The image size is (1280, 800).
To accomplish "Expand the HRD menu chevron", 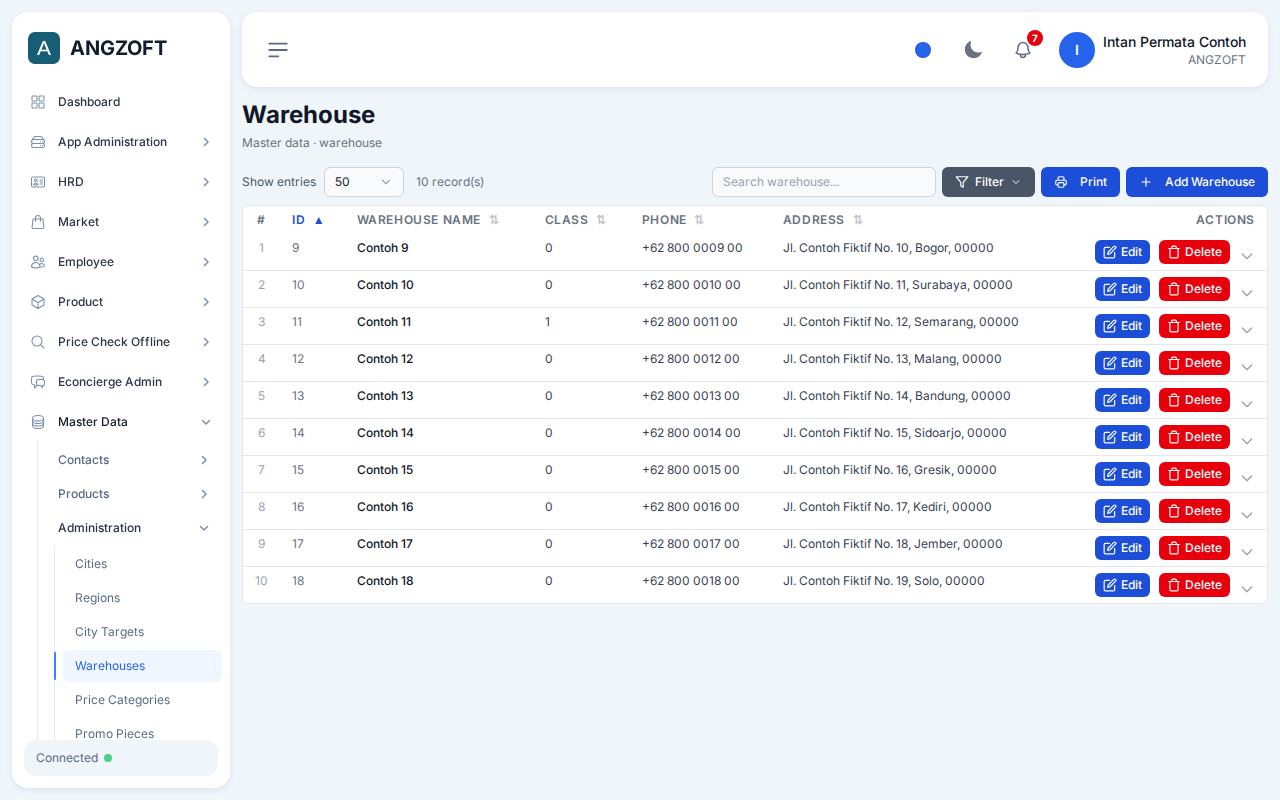I will pos(206,182).
